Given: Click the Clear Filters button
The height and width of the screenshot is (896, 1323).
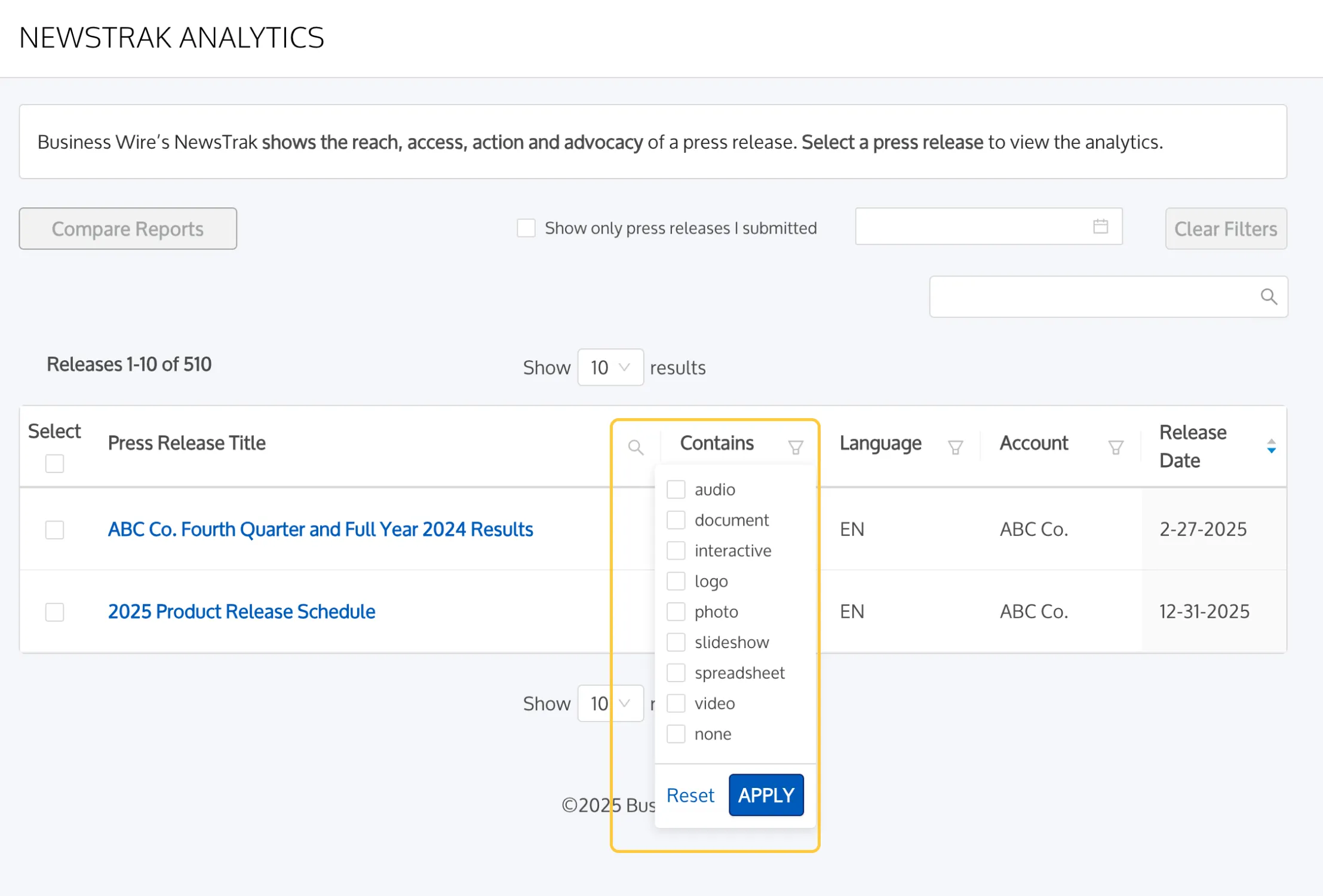Looking at the screenshot, I should tap(1226, 229).
